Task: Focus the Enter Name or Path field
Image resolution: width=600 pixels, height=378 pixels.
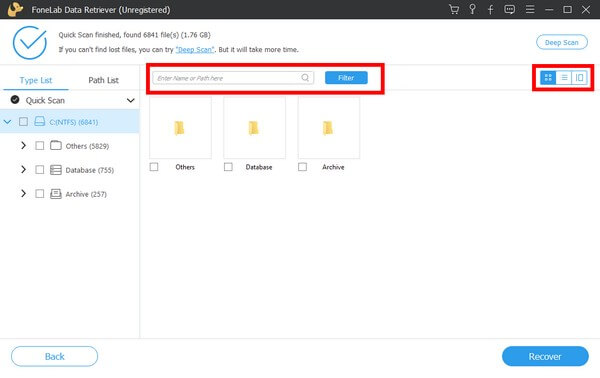Action: coord(233,78)
